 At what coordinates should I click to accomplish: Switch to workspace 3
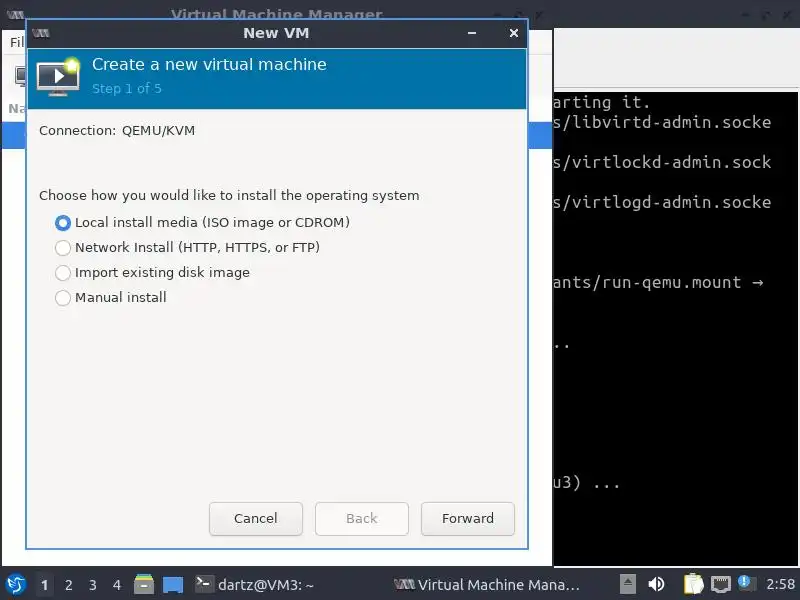[x=92, y=585]
